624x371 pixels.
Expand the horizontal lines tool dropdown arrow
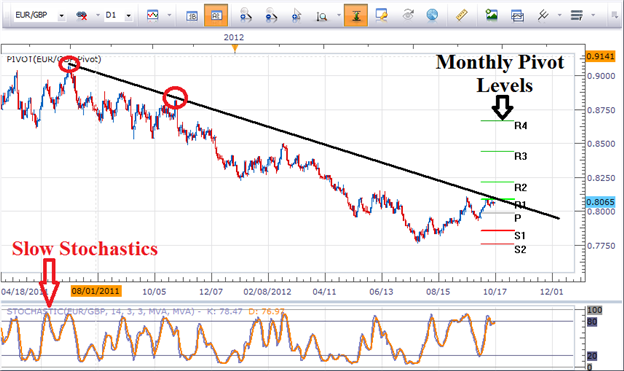tap(593, 16)
